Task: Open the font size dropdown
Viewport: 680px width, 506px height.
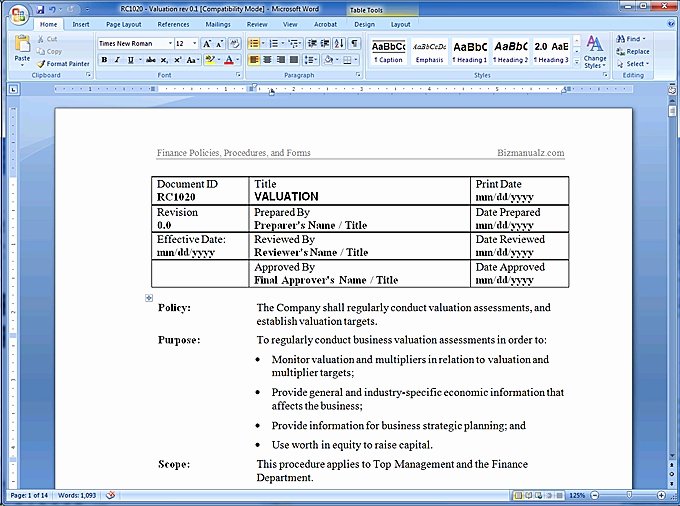Action: [194, 43]
